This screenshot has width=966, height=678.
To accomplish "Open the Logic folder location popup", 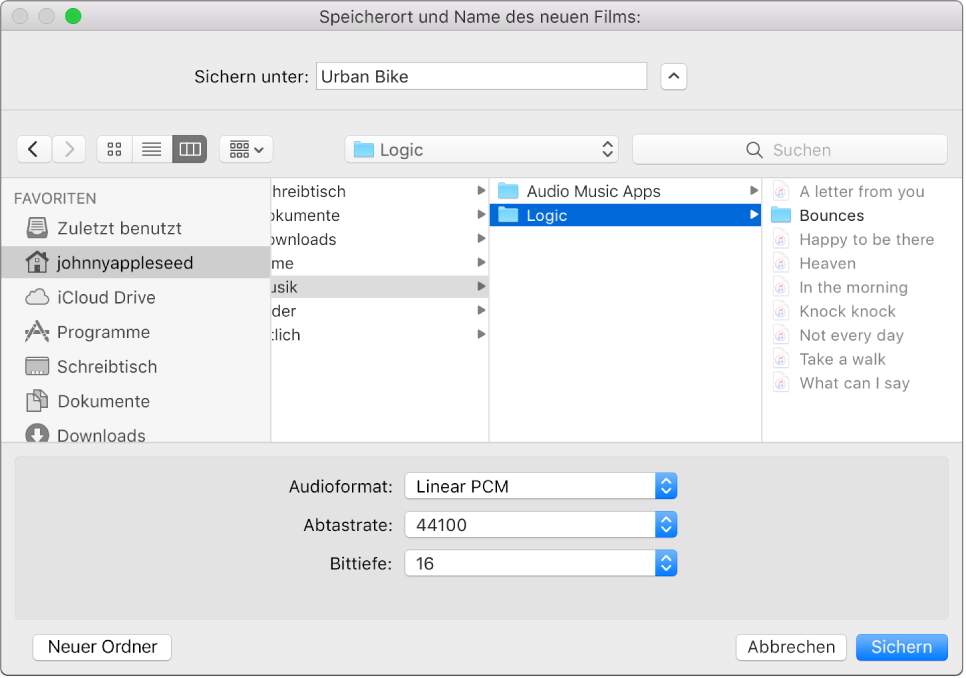I will coord(482,150).
